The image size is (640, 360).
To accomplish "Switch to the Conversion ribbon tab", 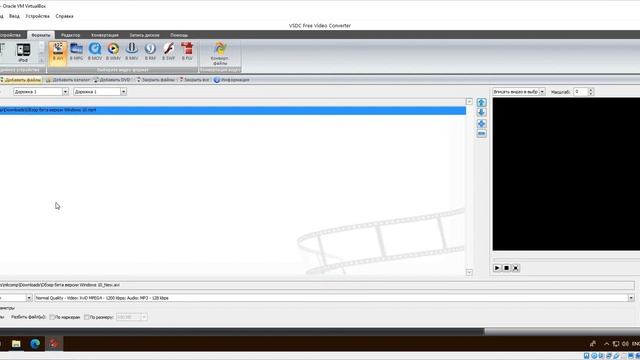I will coord(105,35).
